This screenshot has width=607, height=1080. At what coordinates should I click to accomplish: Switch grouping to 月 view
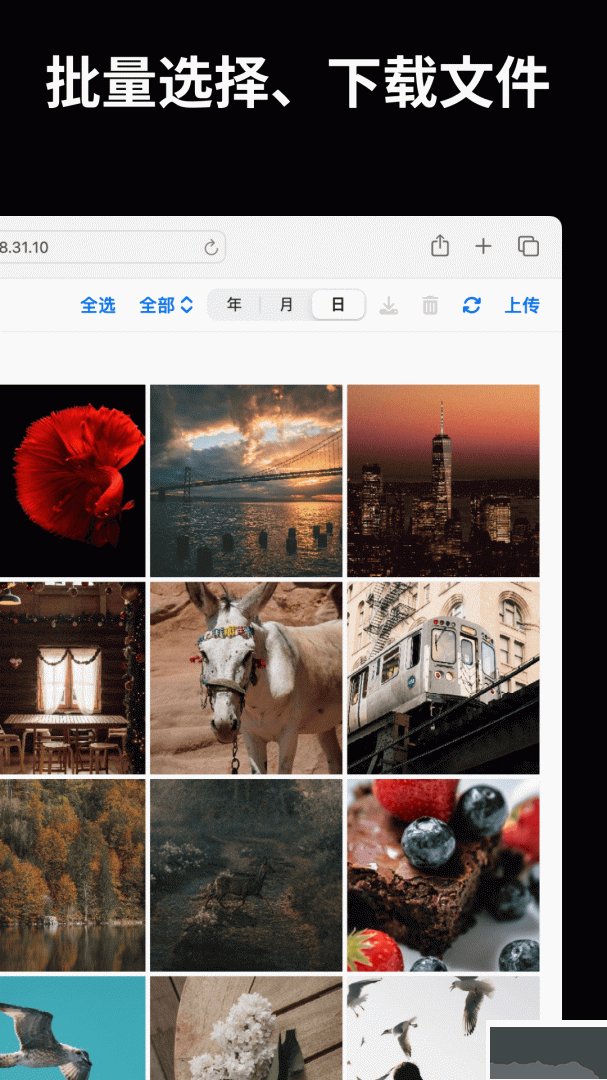pos(287,305)
